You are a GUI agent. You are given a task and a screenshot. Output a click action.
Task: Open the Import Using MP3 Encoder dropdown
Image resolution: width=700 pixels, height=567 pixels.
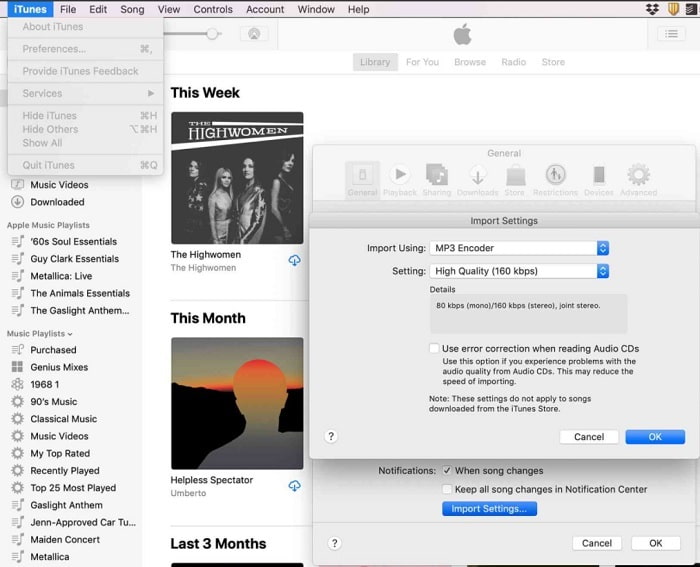click(519, 248)
